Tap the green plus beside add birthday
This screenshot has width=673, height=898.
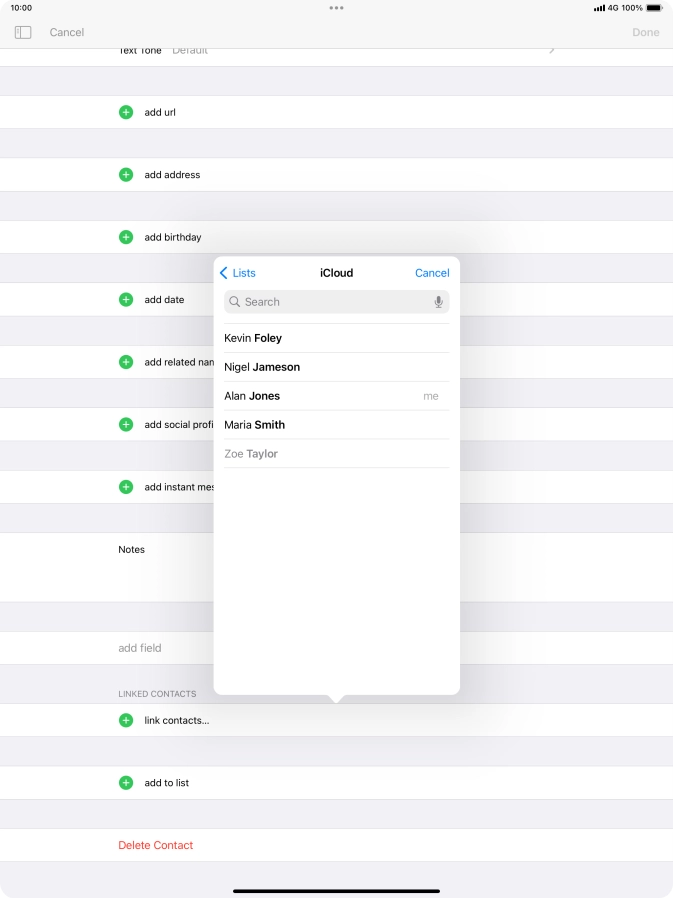pos(126,237)
